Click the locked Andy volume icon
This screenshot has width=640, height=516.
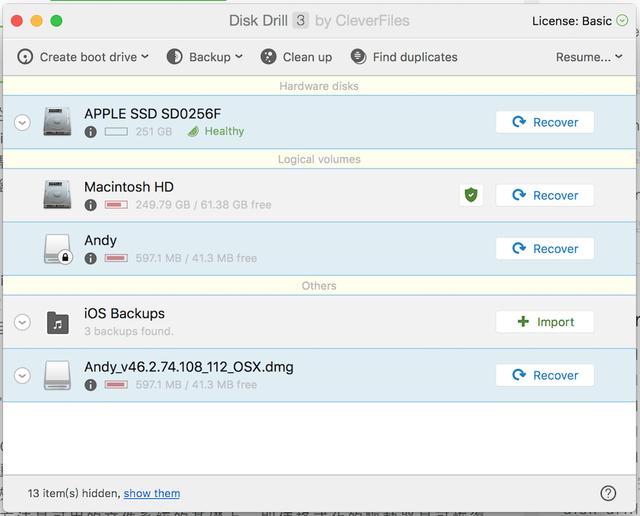(x=58, y=249)
